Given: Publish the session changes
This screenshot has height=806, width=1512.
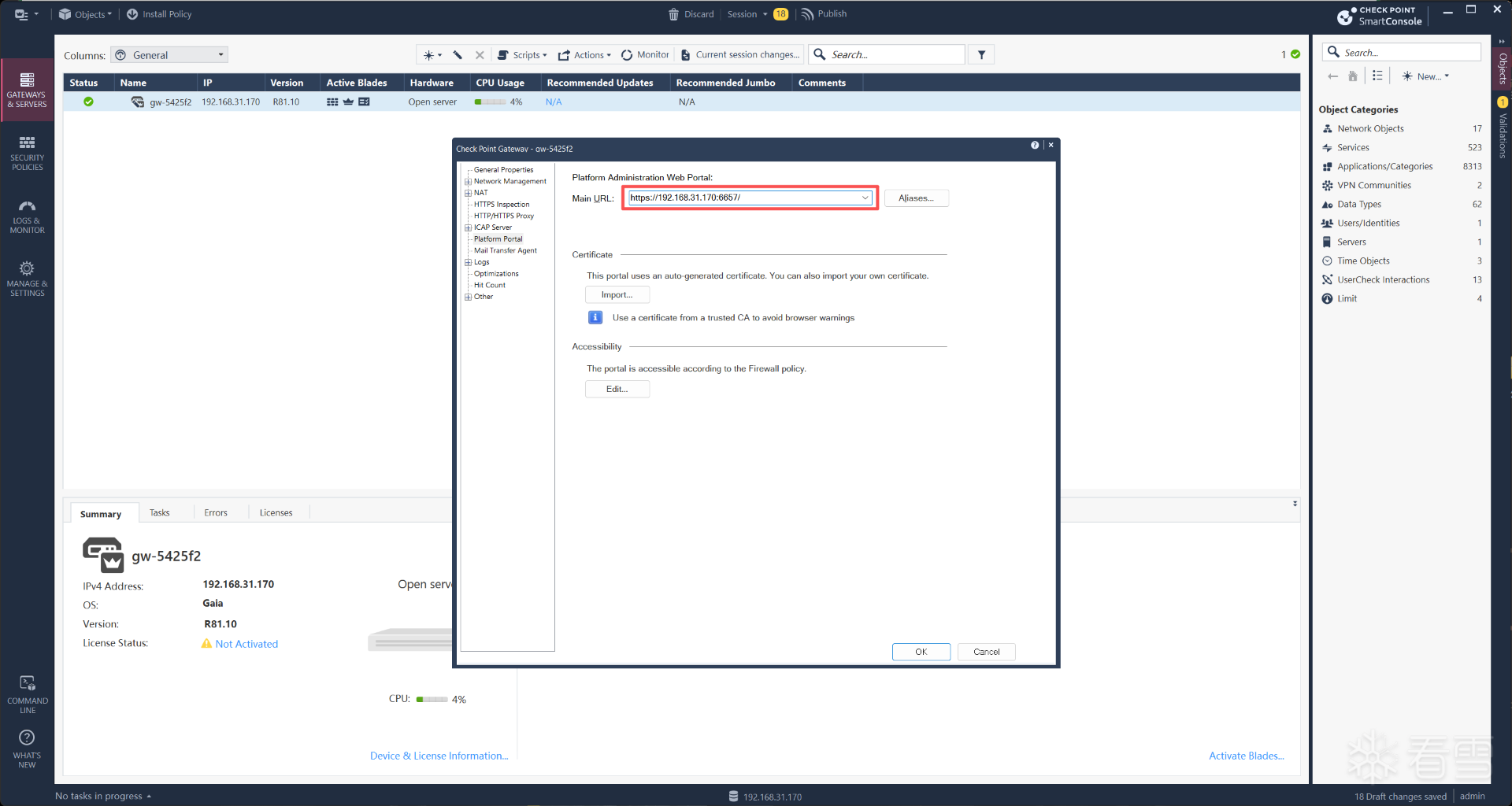Looking at the screenshot, I should 824,14.
